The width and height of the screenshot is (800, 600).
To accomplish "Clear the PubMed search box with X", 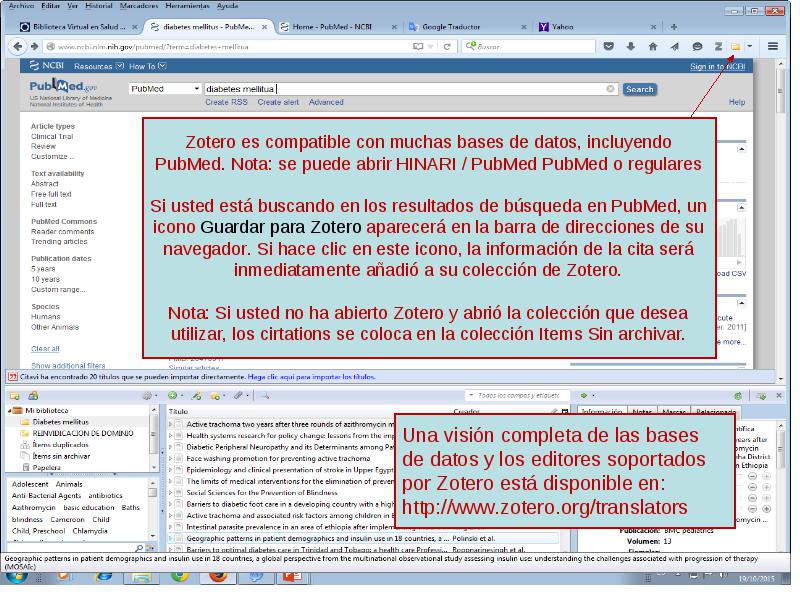I will point(610,89).
